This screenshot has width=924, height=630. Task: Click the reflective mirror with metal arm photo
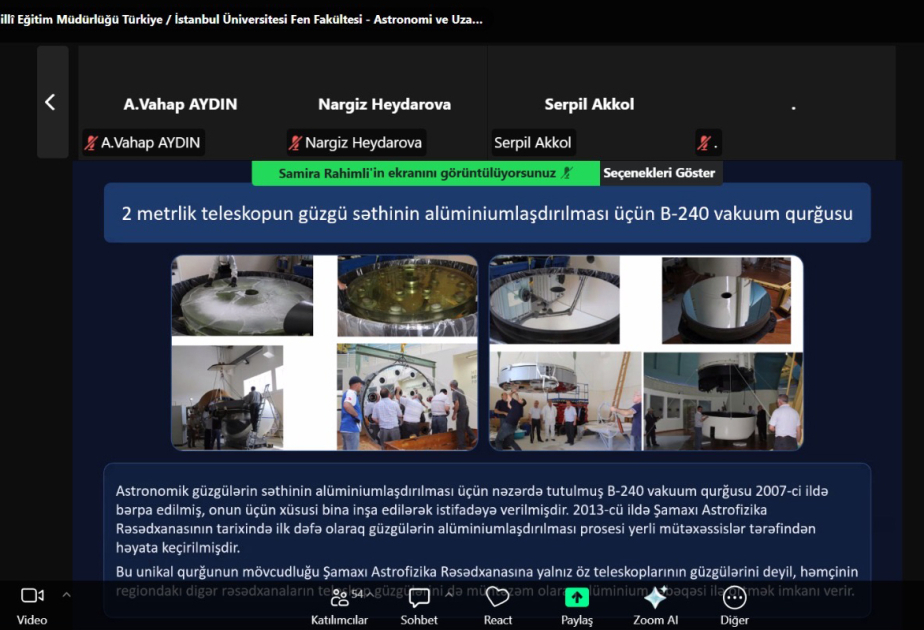click(555, 299)
